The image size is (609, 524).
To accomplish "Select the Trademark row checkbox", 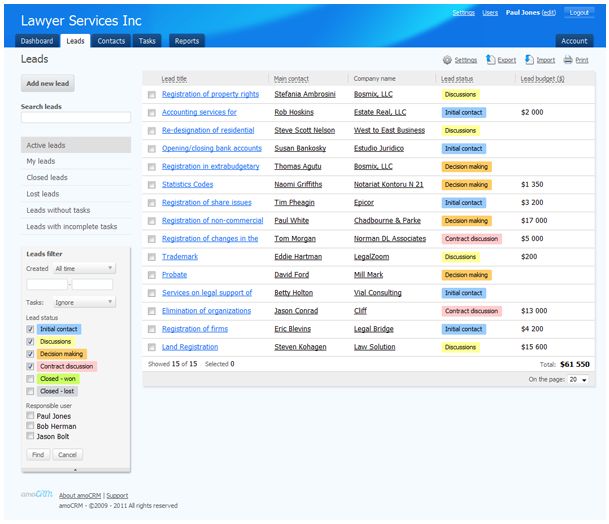I will click(x=152, y=257).
